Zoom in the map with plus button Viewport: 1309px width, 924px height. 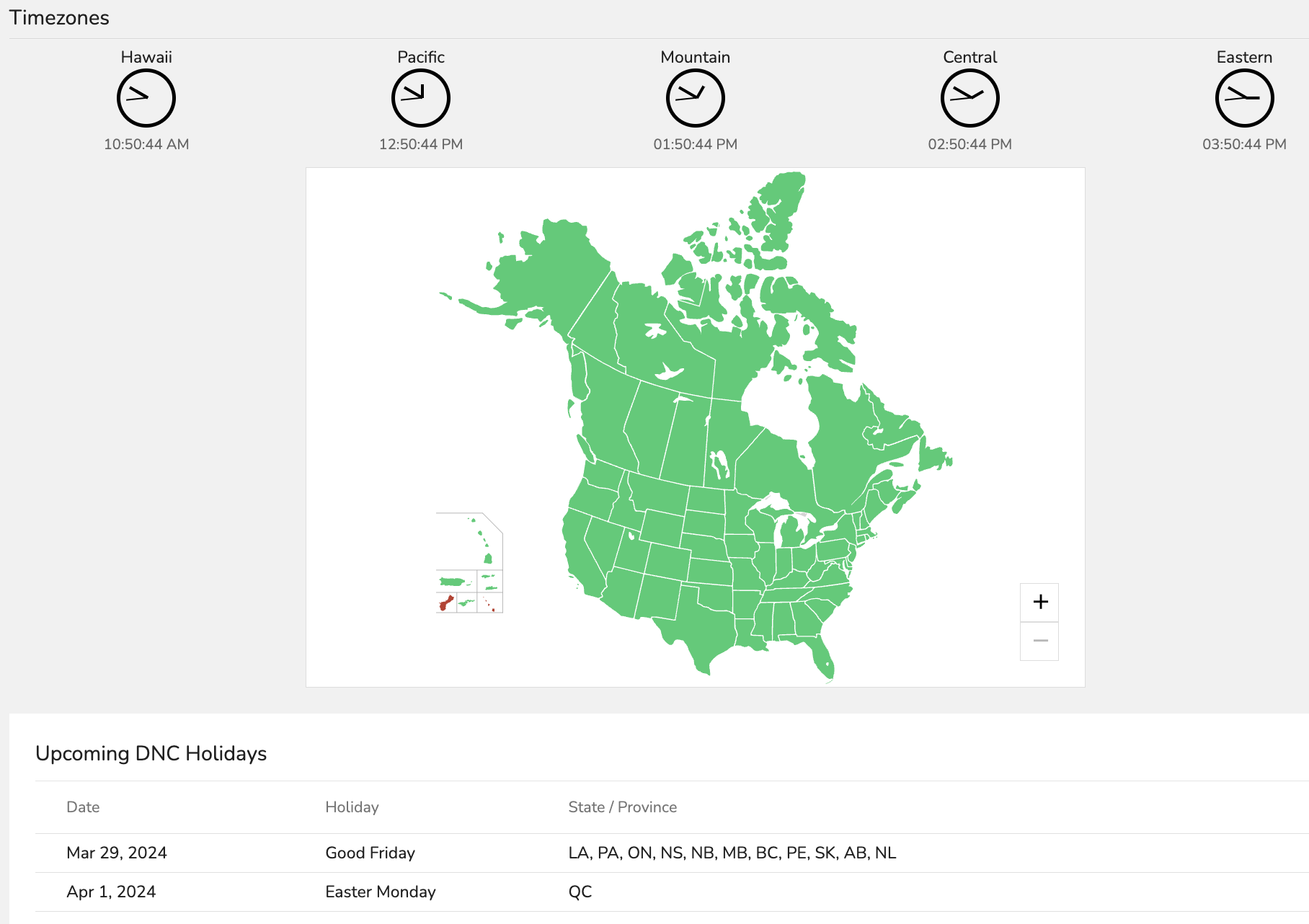coord(1039,602)
